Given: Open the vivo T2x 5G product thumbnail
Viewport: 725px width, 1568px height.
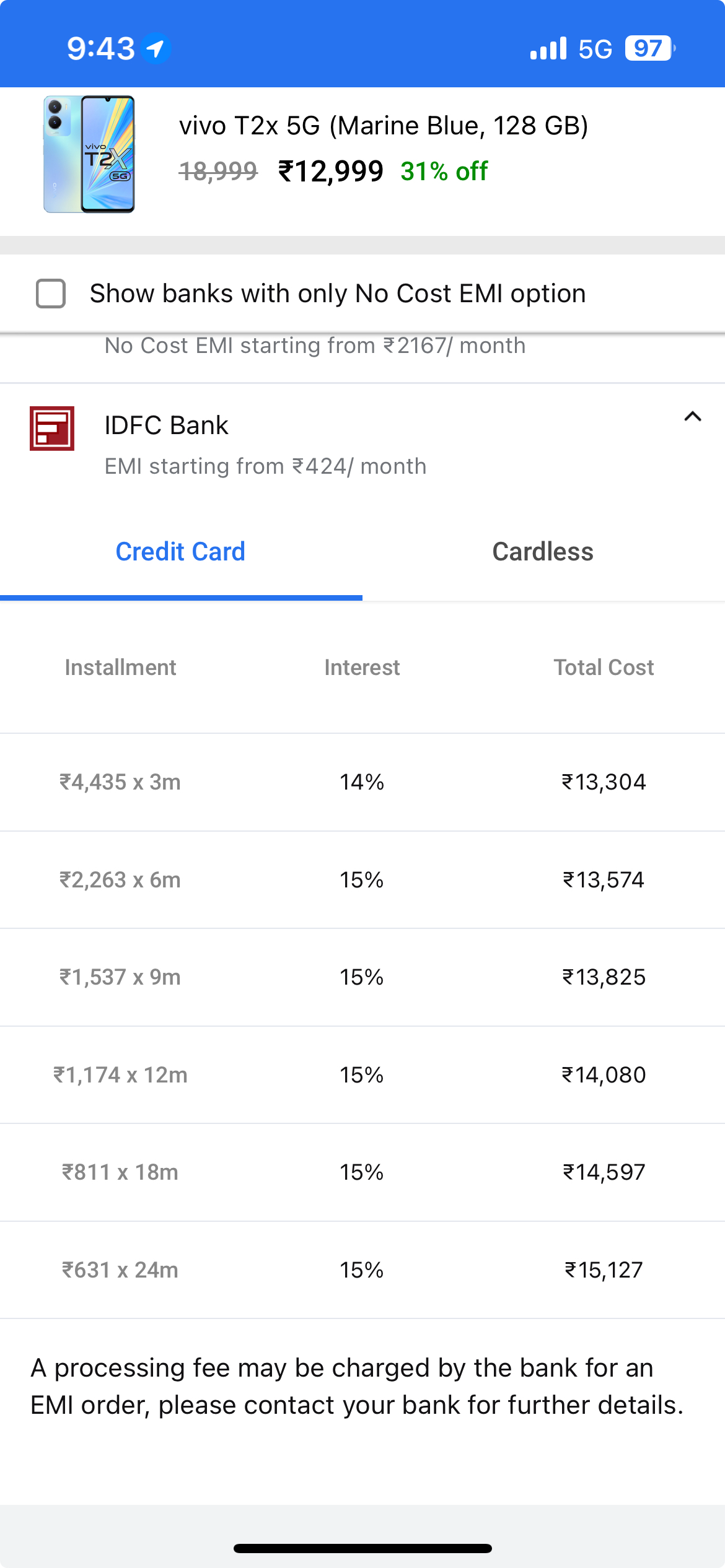Looking at the screenshot, I should 89,154.
